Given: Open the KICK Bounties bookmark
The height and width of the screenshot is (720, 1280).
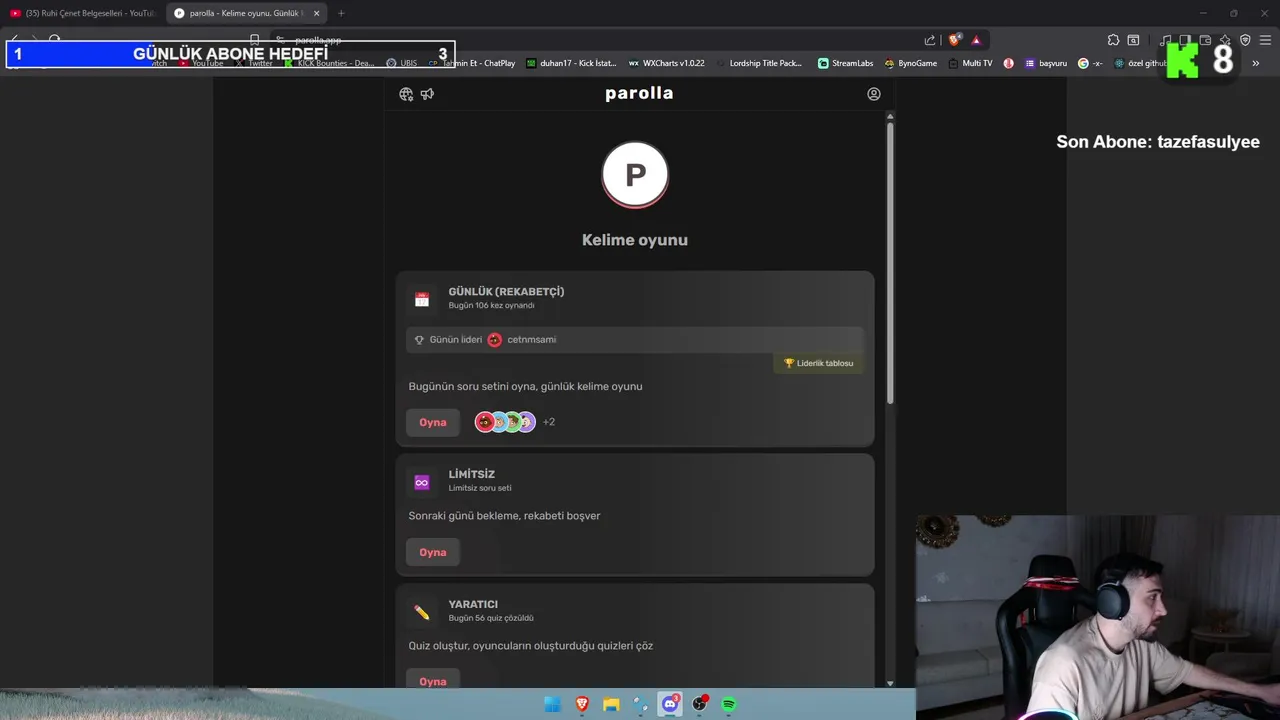Looking at the screenshot, I should (x=329, y=63).
